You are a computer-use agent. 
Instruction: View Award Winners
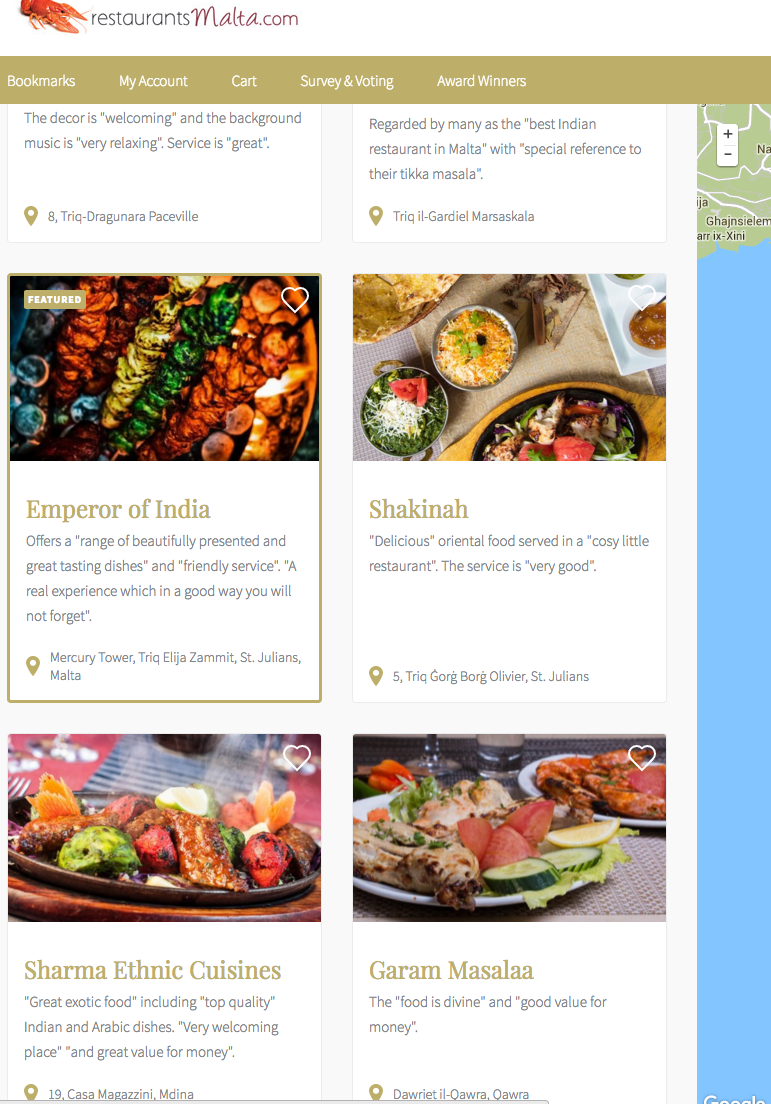482,81
